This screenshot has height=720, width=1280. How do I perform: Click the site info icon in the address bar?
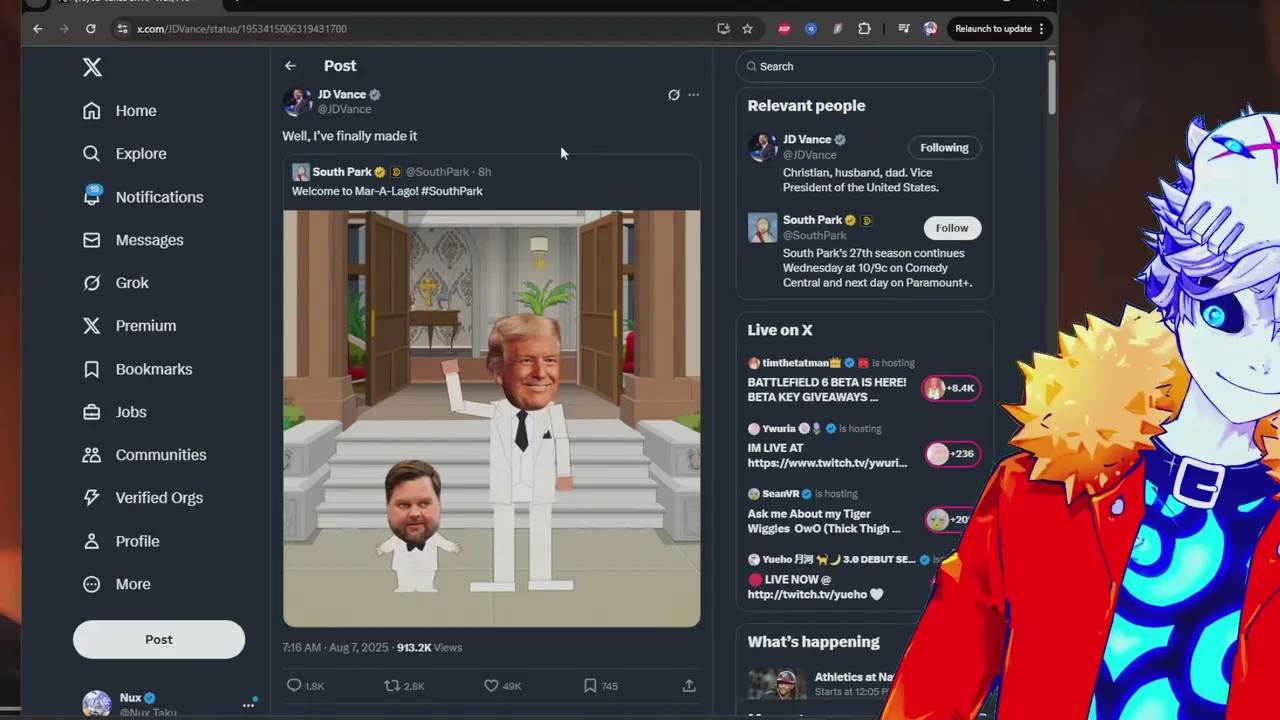click(122, 29)
